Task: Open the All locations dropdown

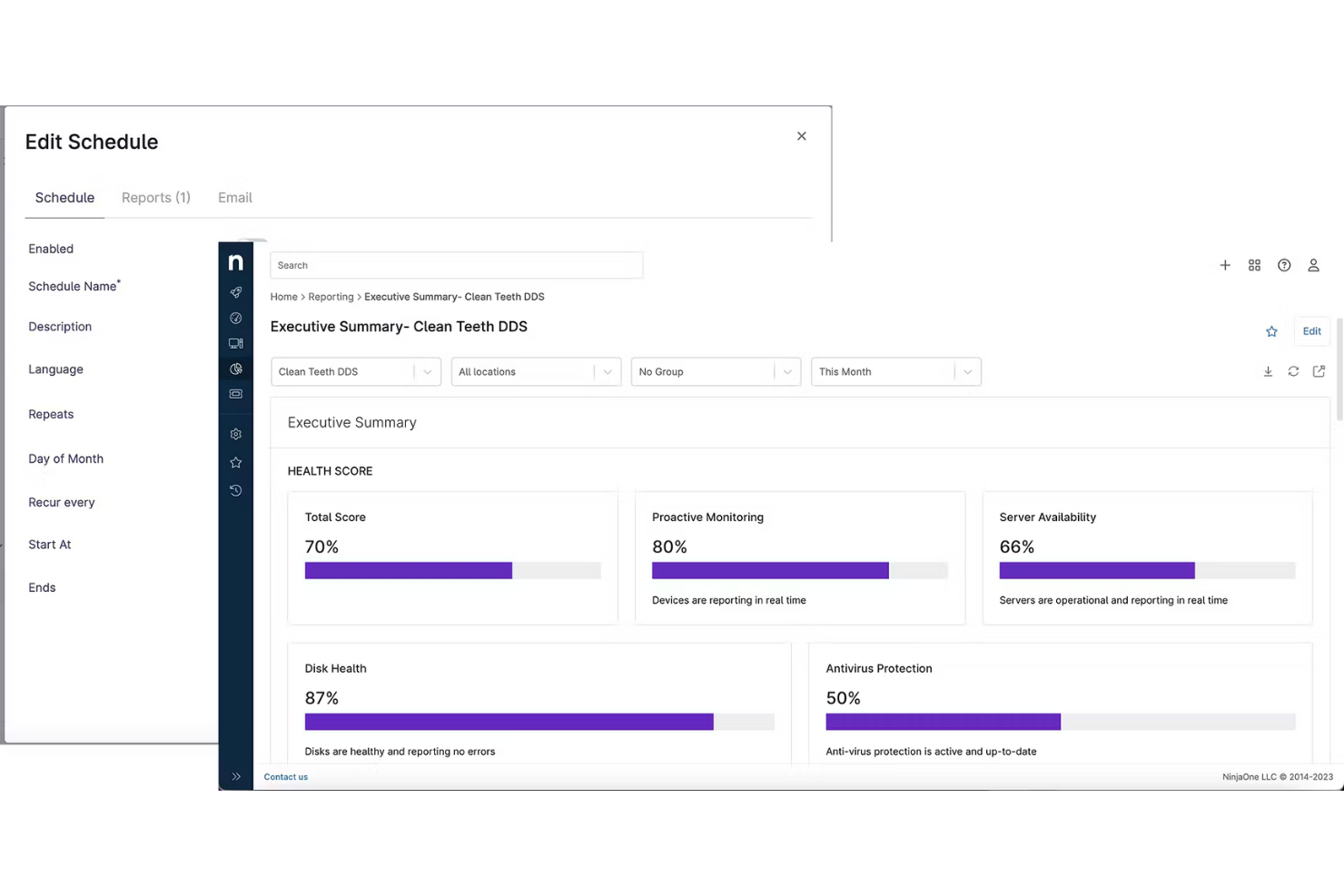Action: [536, 371]
